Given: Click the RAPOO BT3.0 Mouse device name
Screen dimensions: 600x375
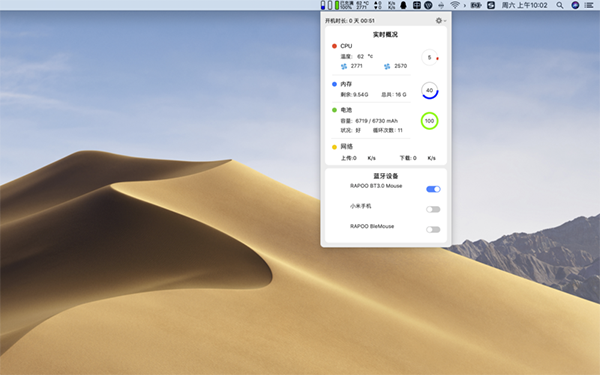Looking at the screenshot, I should [376, 186].
